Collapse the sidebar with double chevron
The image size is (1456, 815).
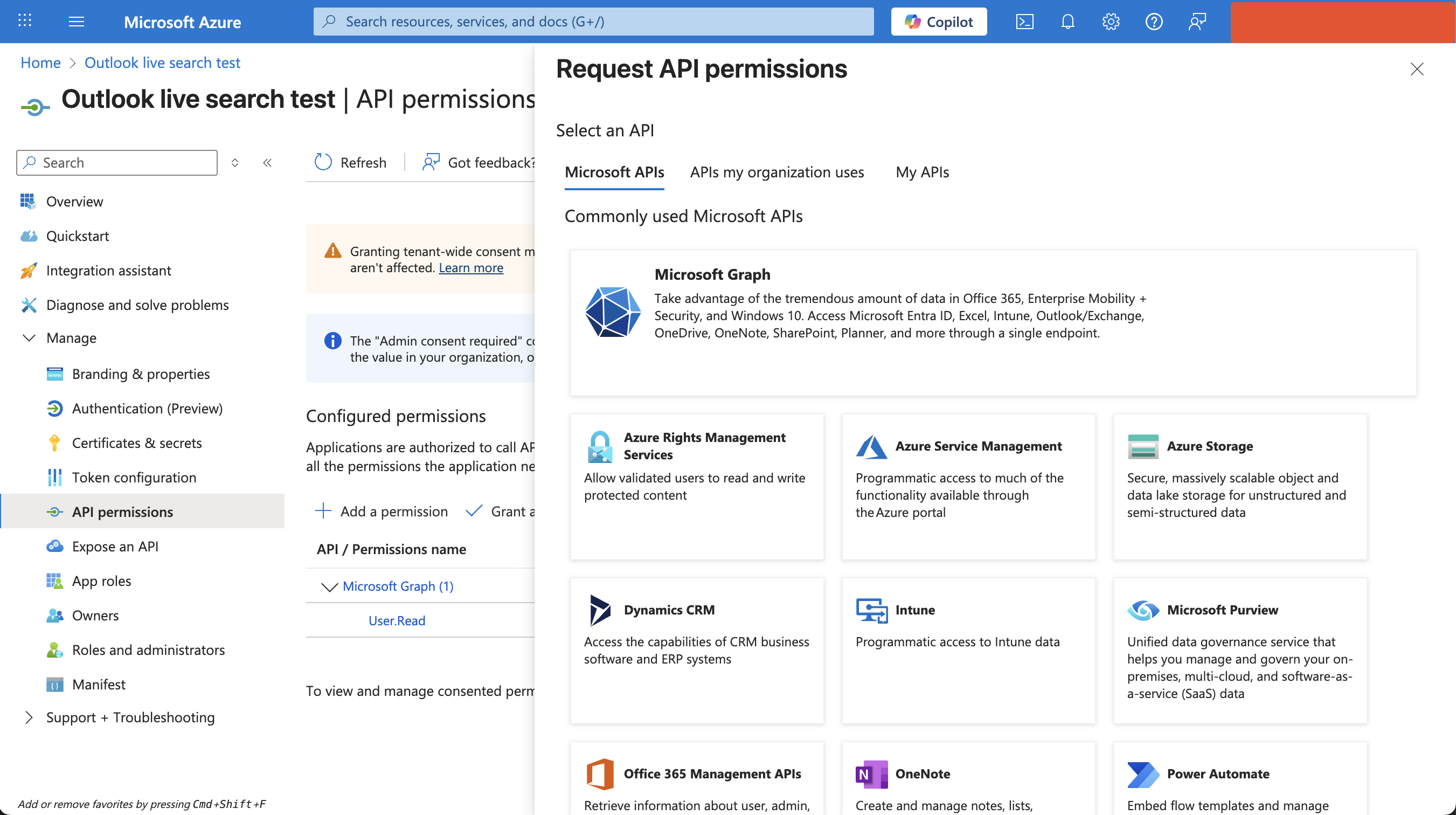point(267,163)
